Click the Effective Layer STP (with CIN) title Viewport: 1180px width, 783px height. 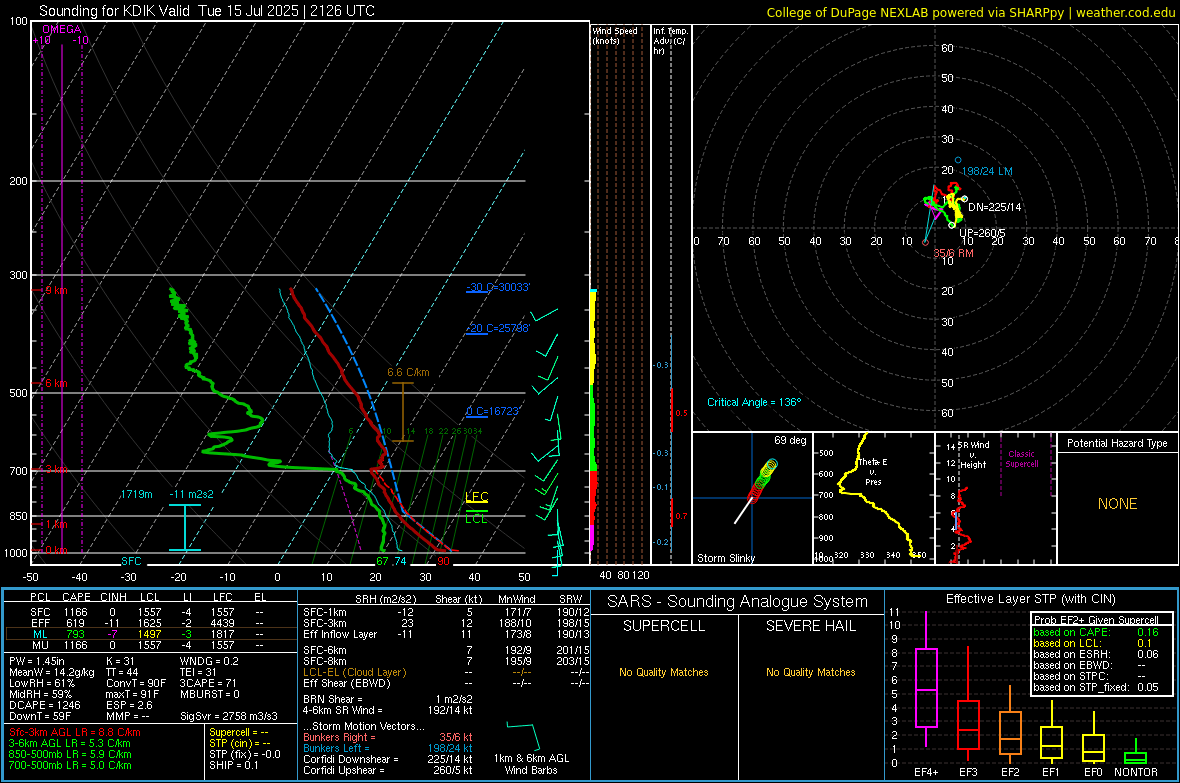point(1030,599)
